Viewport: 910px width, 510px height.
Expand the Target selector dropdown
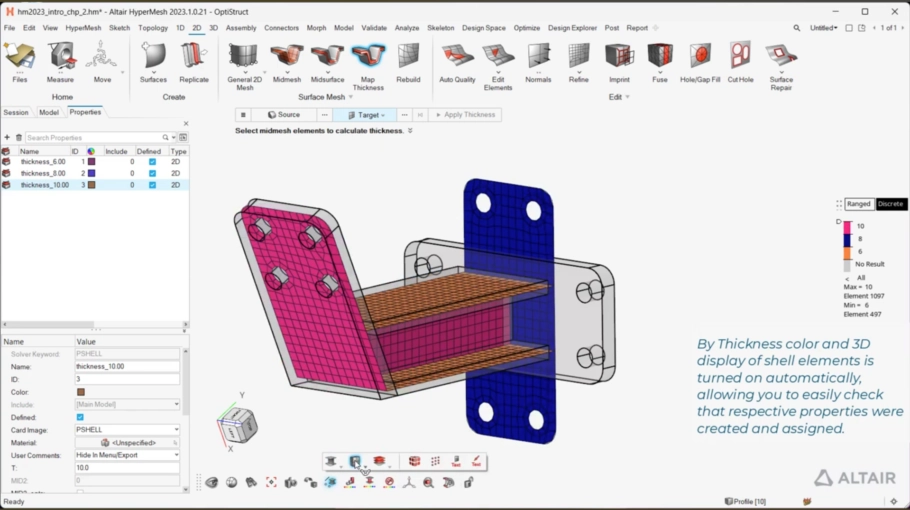383,115
